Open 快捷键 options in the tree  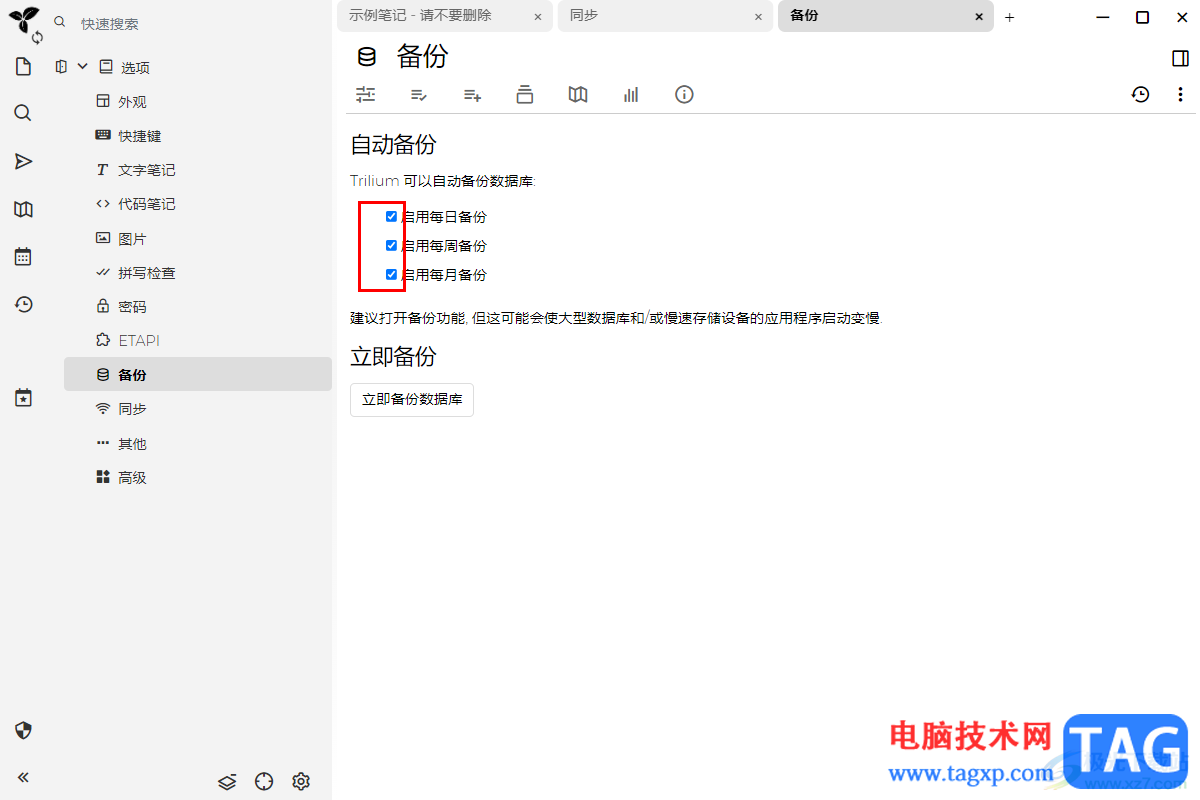click(140, 136)
